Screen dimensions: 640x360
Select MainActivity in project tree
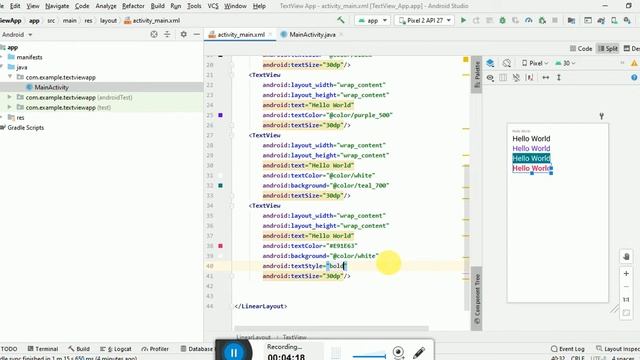[x=51, y=87]
